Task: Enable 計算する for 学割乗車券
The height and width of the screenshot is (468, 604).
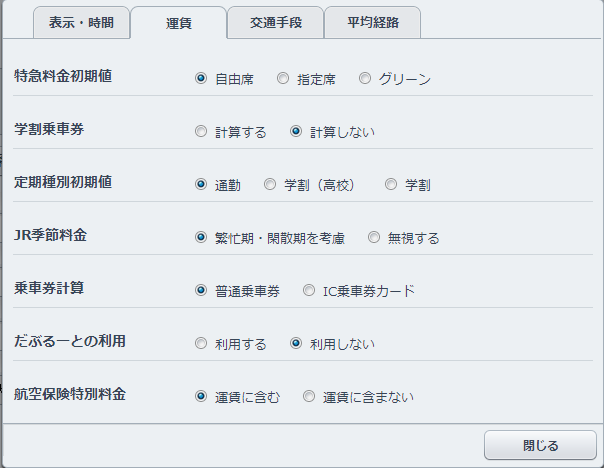Action: (x=201, y=131)
